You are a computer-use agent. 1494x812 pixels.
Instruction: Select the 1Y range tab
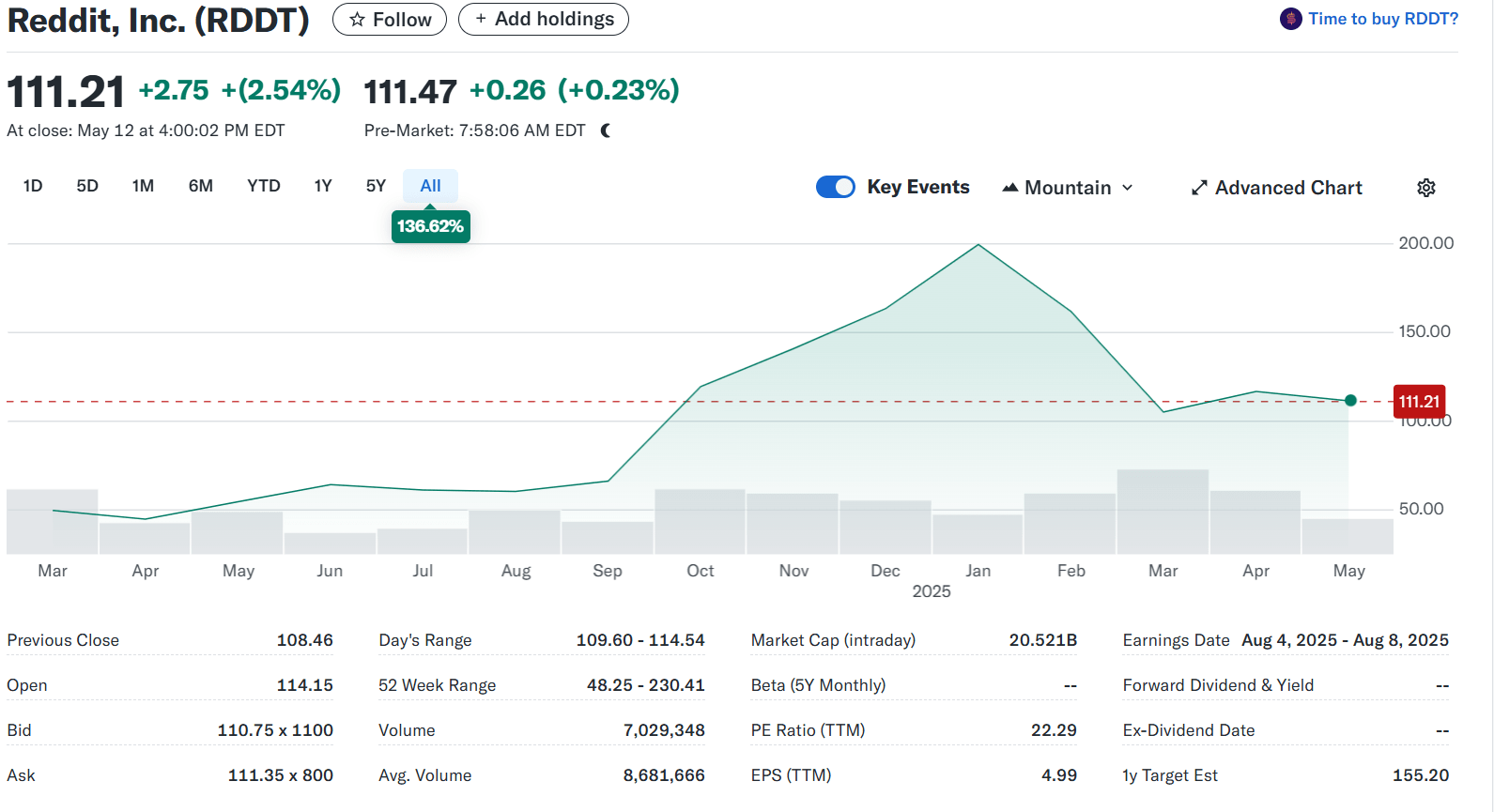coord(323,186)
